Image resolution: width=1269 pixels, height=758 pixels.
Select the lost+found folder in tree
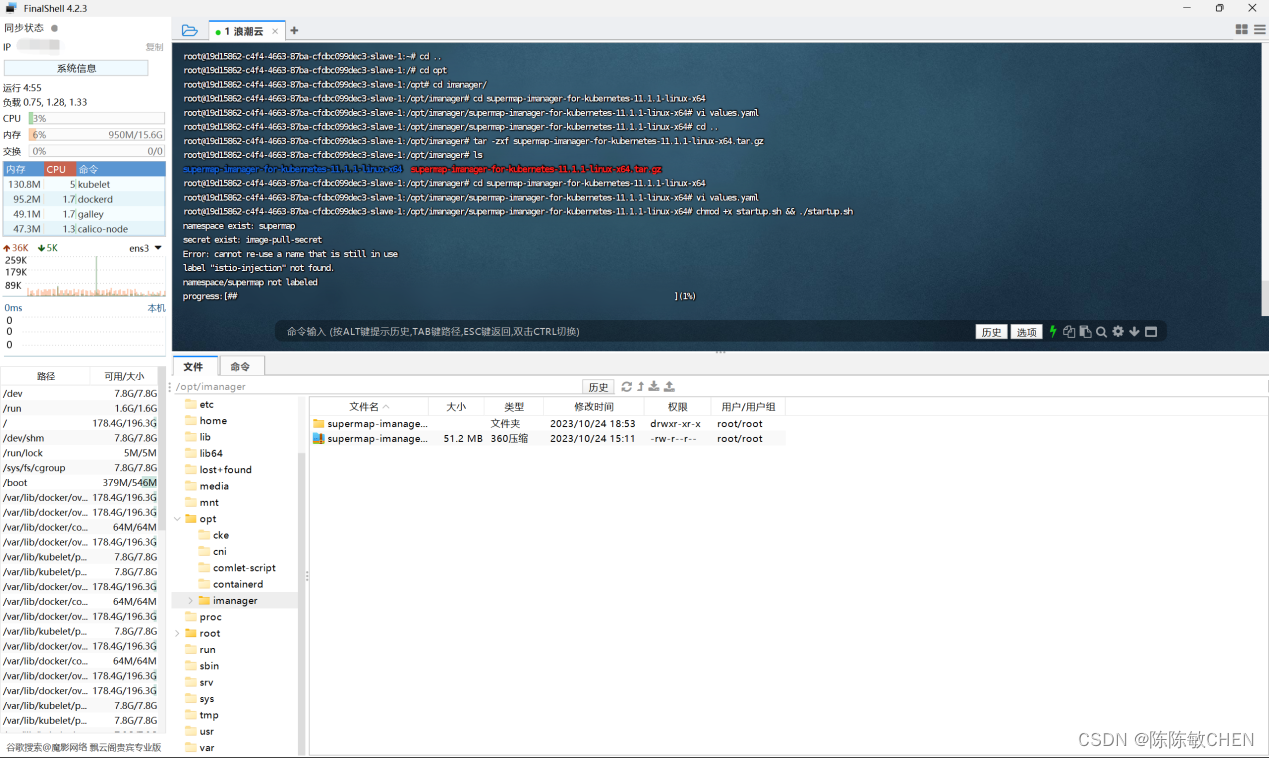click(x=218, y=470)
